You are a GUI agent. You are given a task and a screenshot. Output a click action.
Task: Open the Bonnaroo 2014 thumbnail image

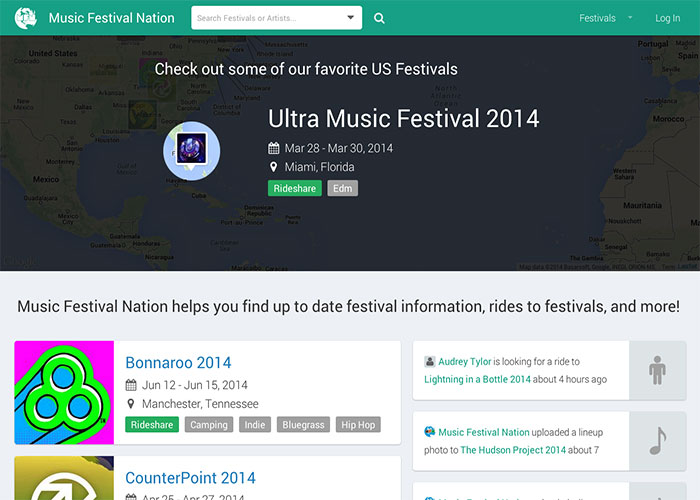tap(64, 393)
